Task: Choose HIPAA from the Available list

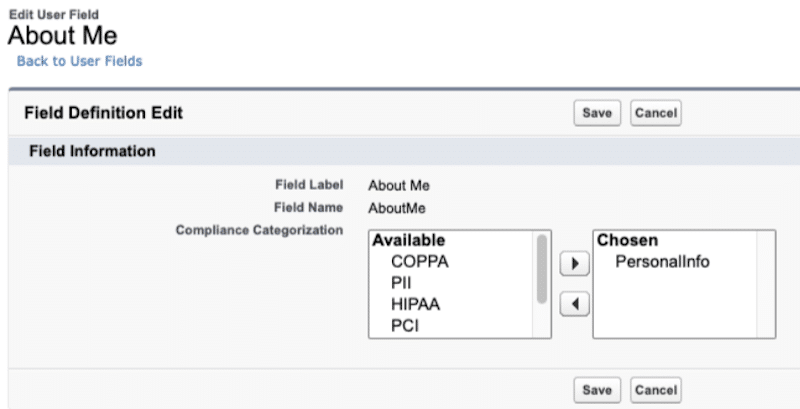Action: point(415,304)
